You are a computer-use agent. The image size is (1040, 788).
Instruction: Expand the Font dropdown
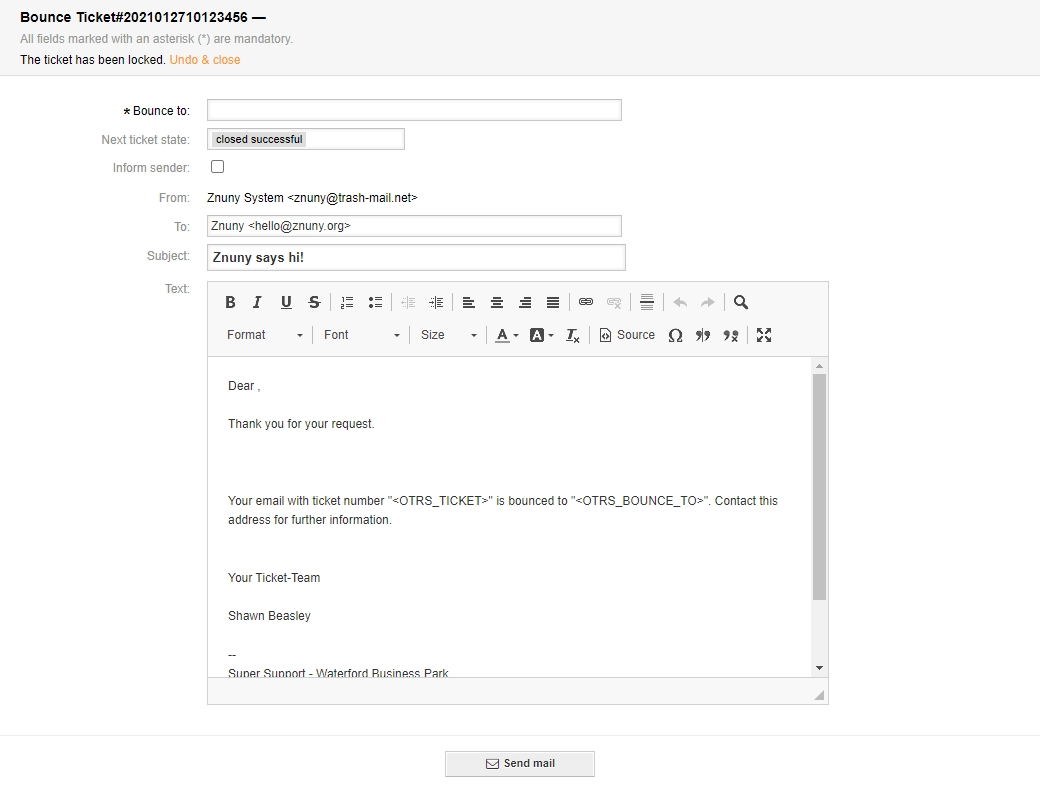[x=361, y=335]
